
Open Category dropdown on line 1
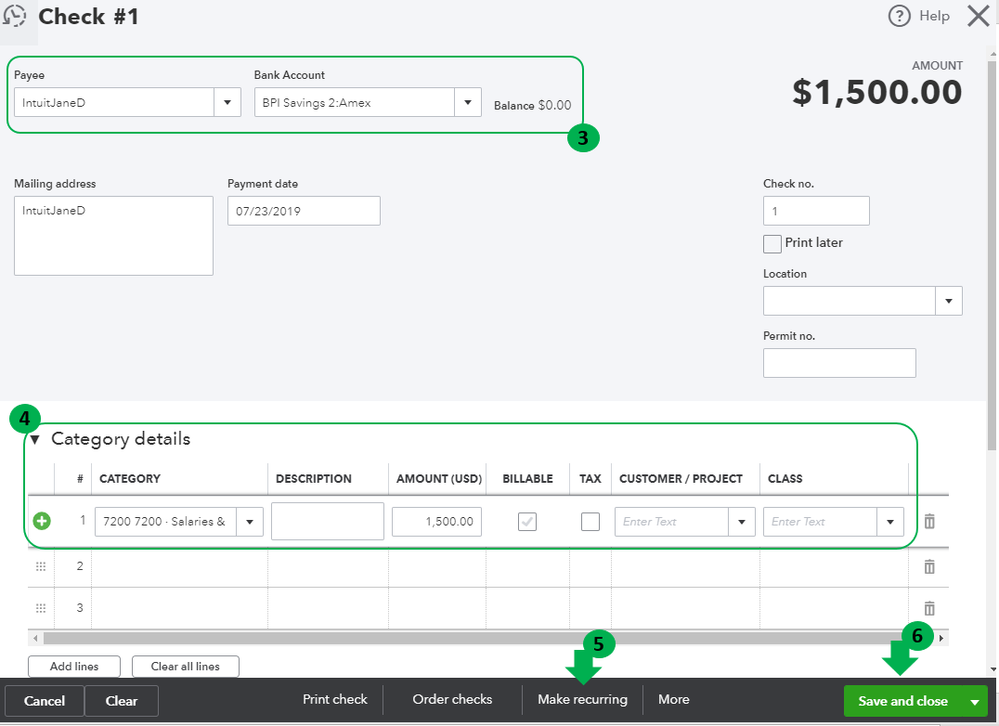pos(250,522)
